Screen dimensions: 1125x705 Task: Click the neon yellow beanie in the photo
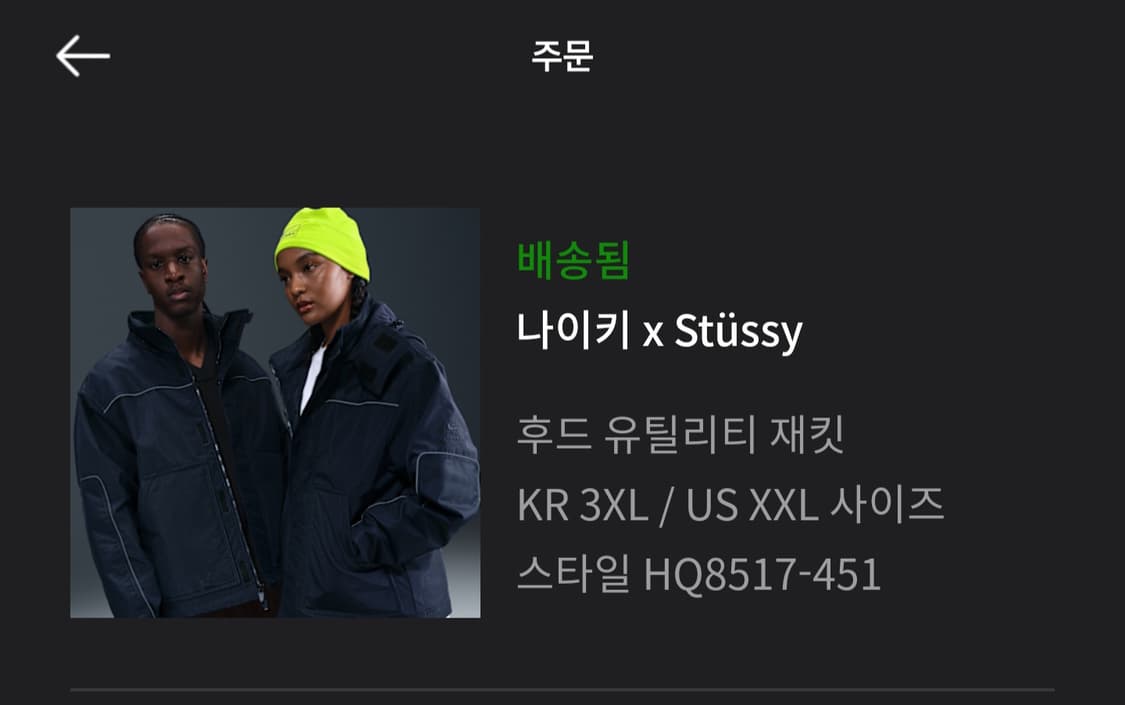click(x=322, y=242)
